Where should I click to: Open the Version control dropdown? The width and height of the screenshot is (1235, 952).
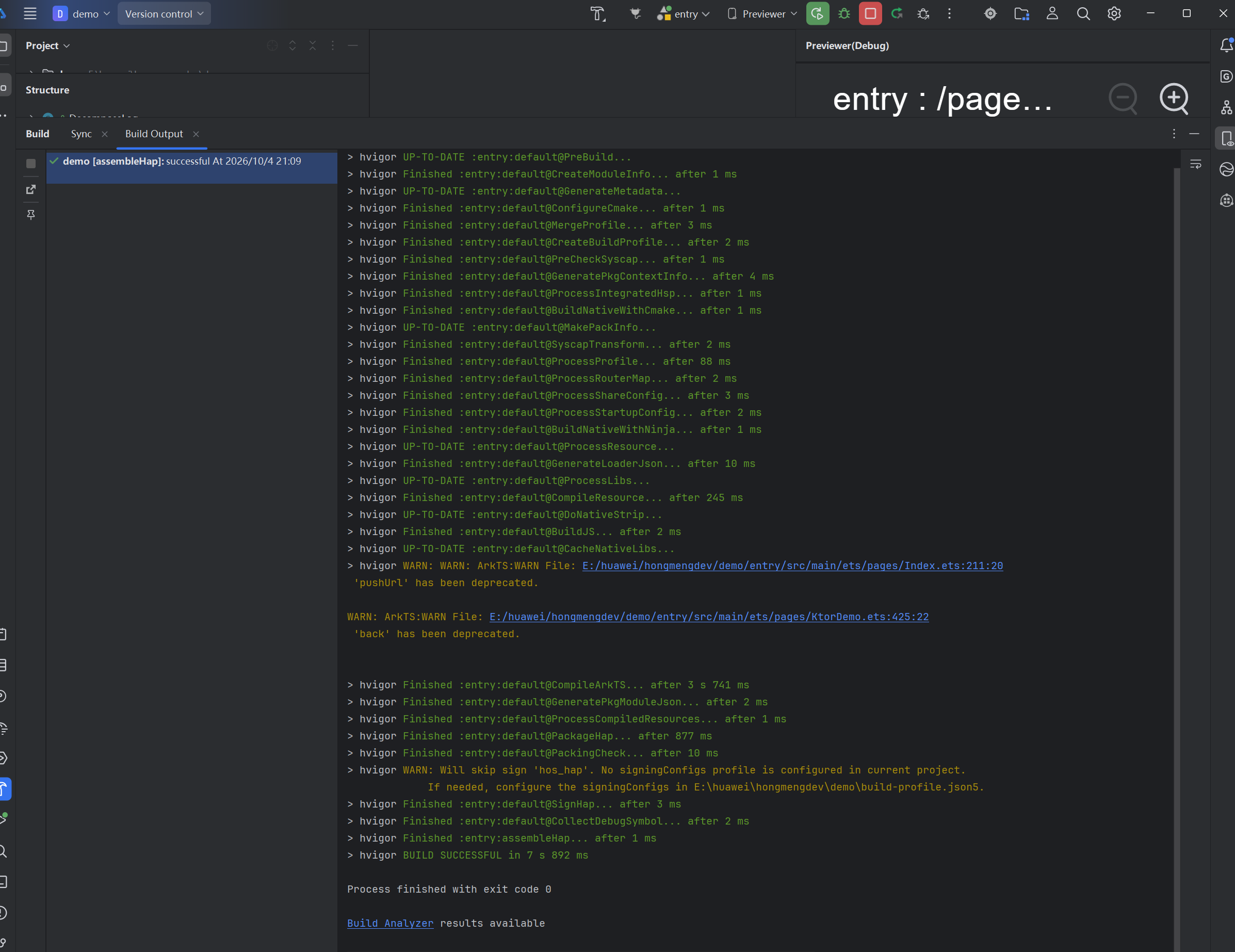tap(164, 13)
